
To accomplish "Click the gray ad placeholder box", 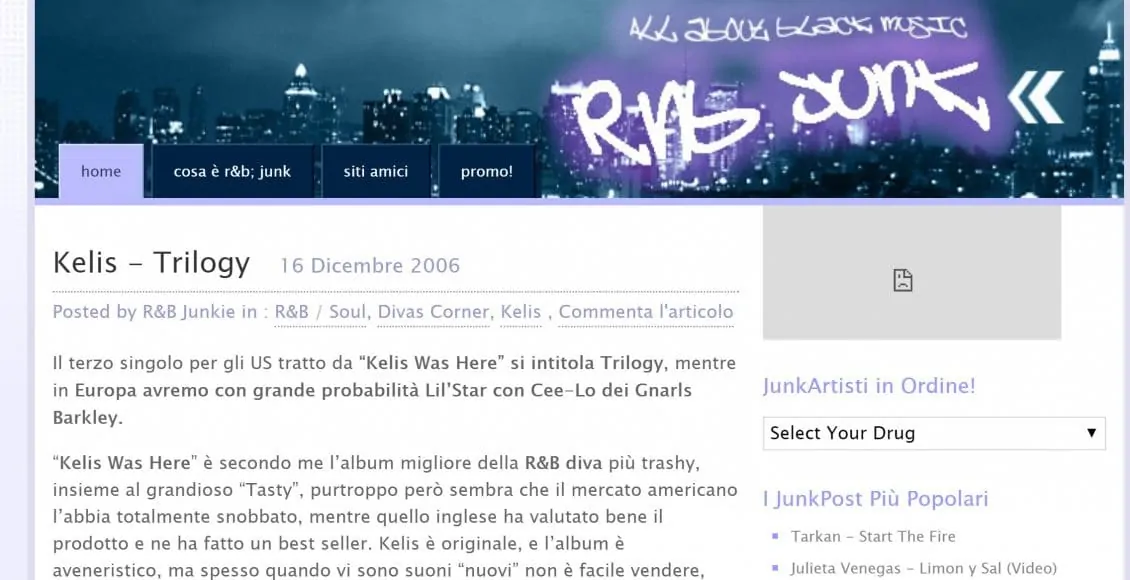I will tap(912, 272).
